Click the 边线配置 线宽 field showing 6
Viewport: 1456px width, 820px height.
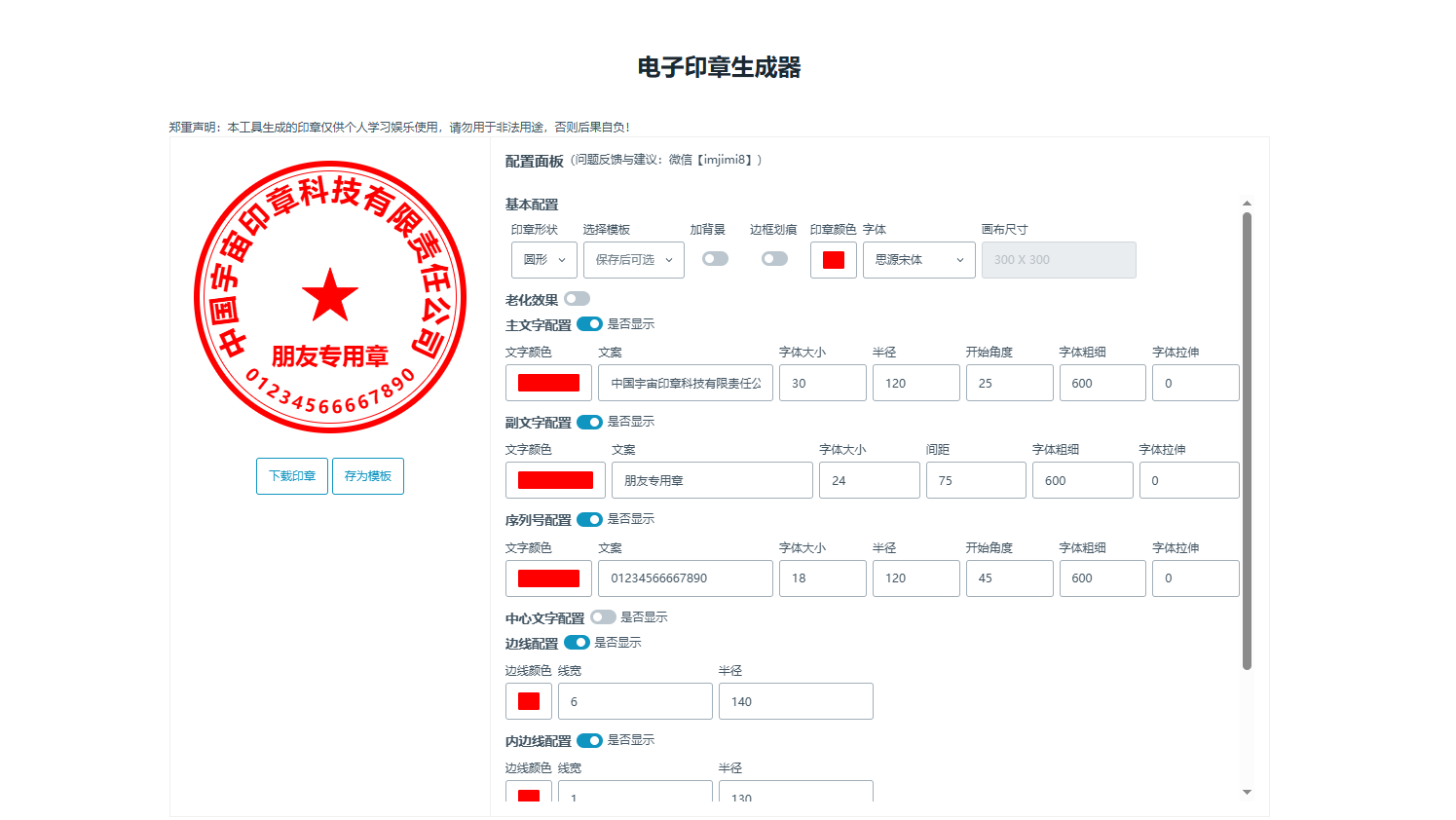coord(635,701)
